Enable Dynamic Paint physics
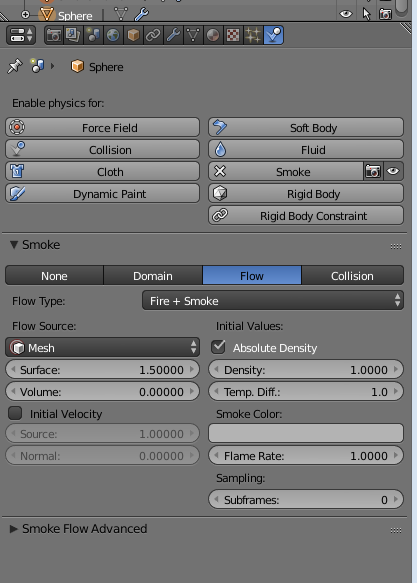This screenshot has height=583, width=417. [x=103, y=193]
